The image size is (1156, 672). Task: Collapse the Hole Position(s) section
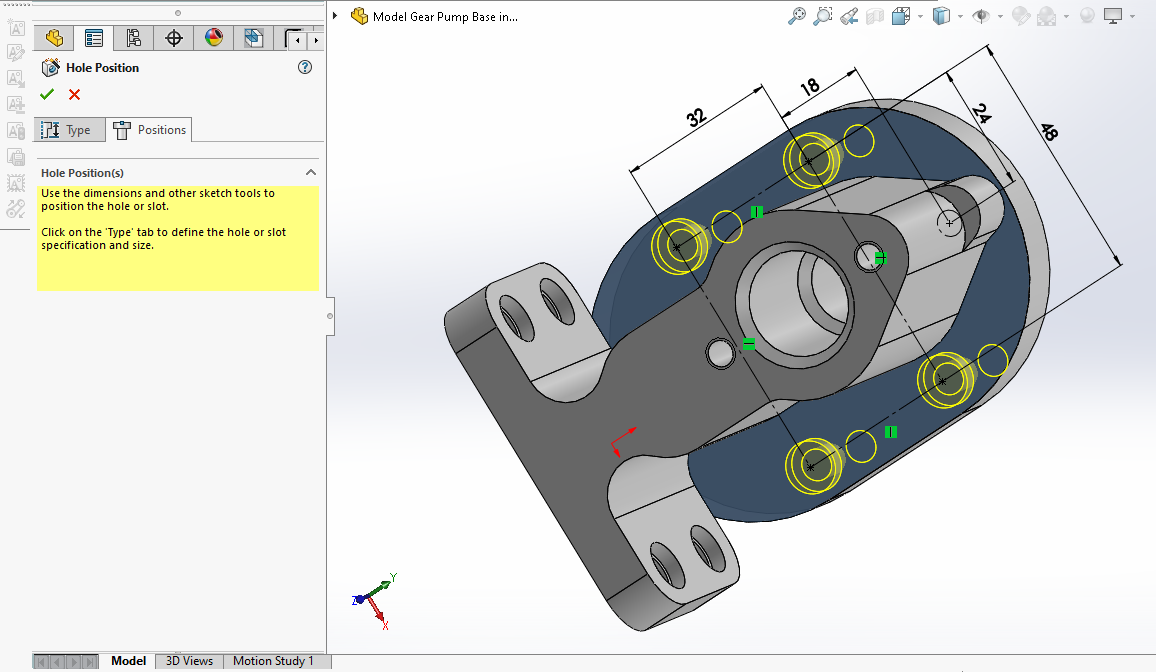311,173
